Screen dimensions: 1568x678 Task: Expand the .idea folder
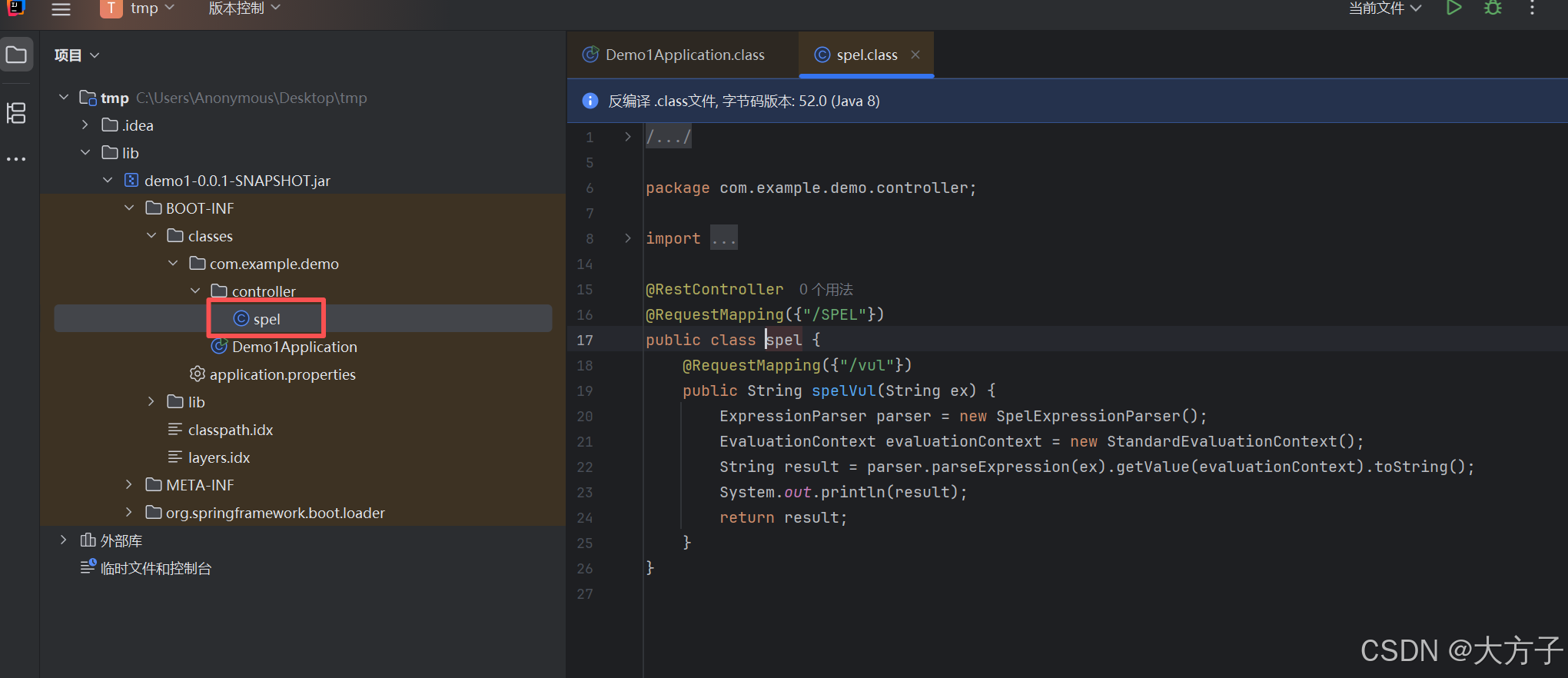tap(85, 125)
